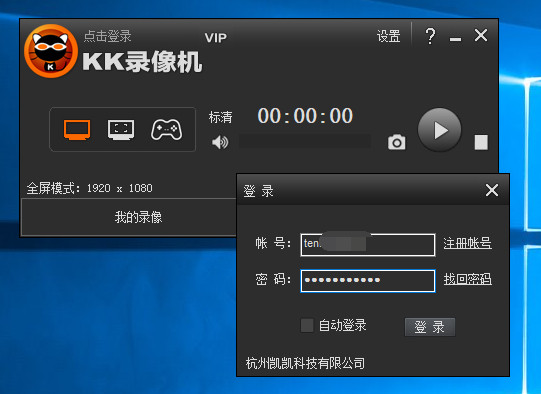Open the VIP page
541x394 pixels.
[216, 38]
